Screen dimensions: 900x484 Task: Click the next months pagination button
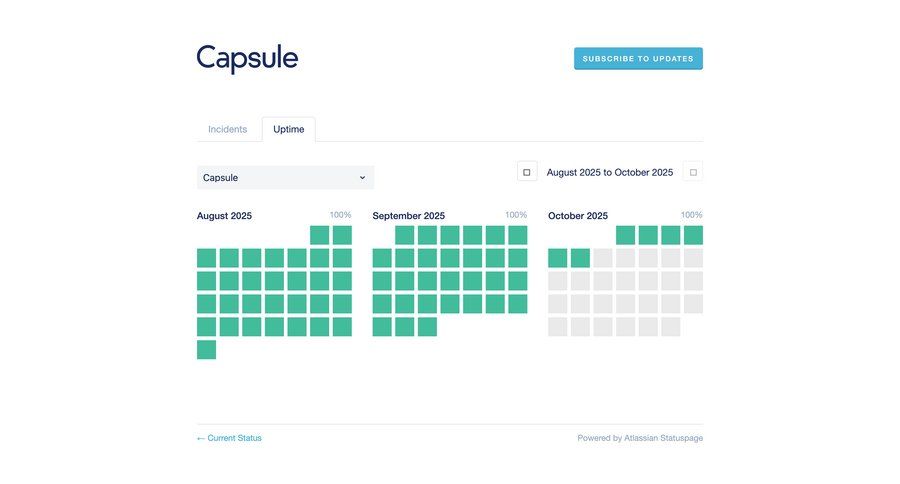[693, 172]
